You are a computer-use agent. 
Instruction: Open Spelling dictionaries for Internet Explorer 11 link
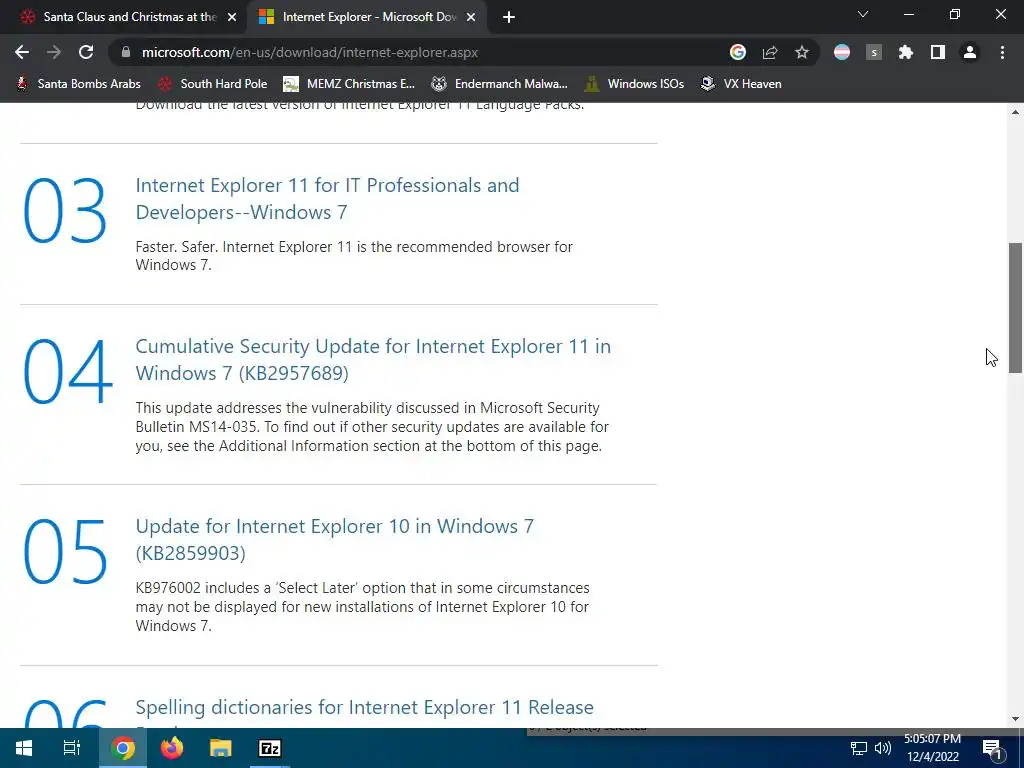(364, 707)
